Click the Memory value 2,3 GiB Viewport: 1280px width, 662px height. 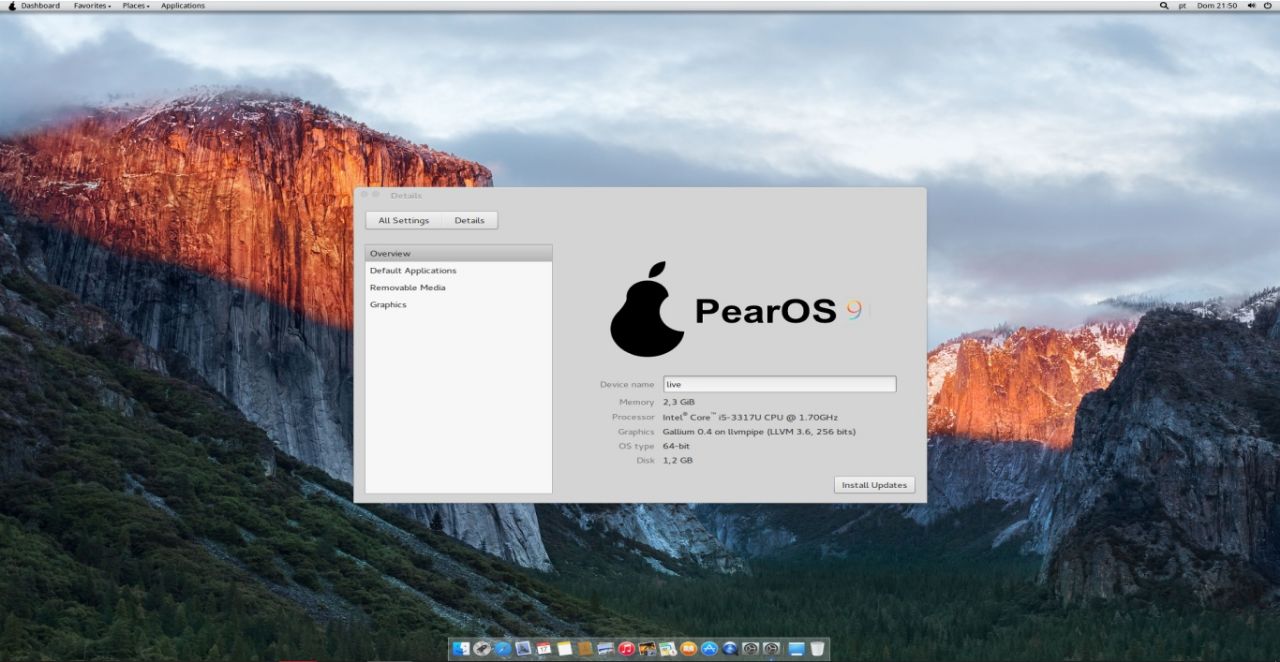[x=678, y=402]
